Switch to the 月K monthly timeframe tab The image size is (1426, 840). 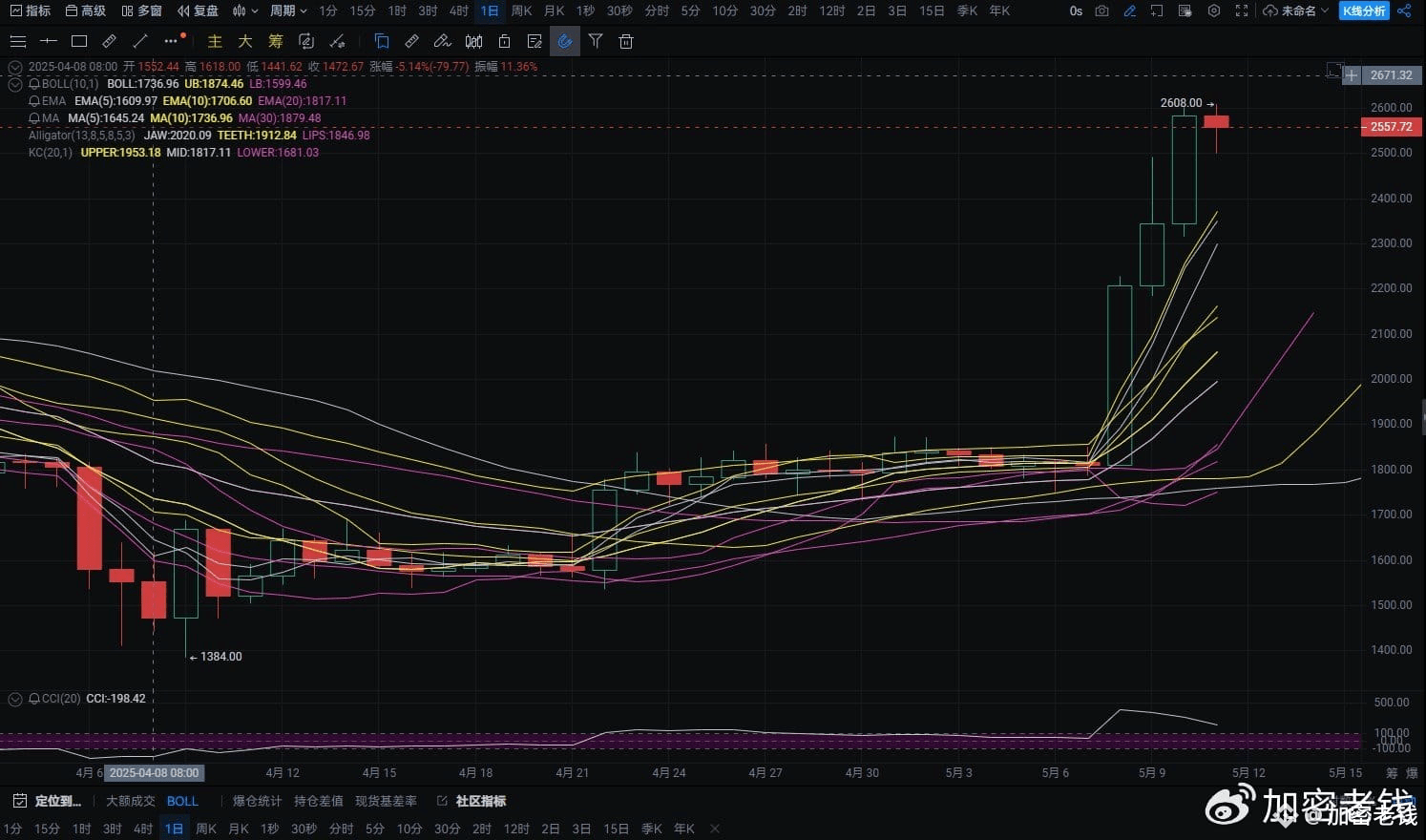(555, 10)
